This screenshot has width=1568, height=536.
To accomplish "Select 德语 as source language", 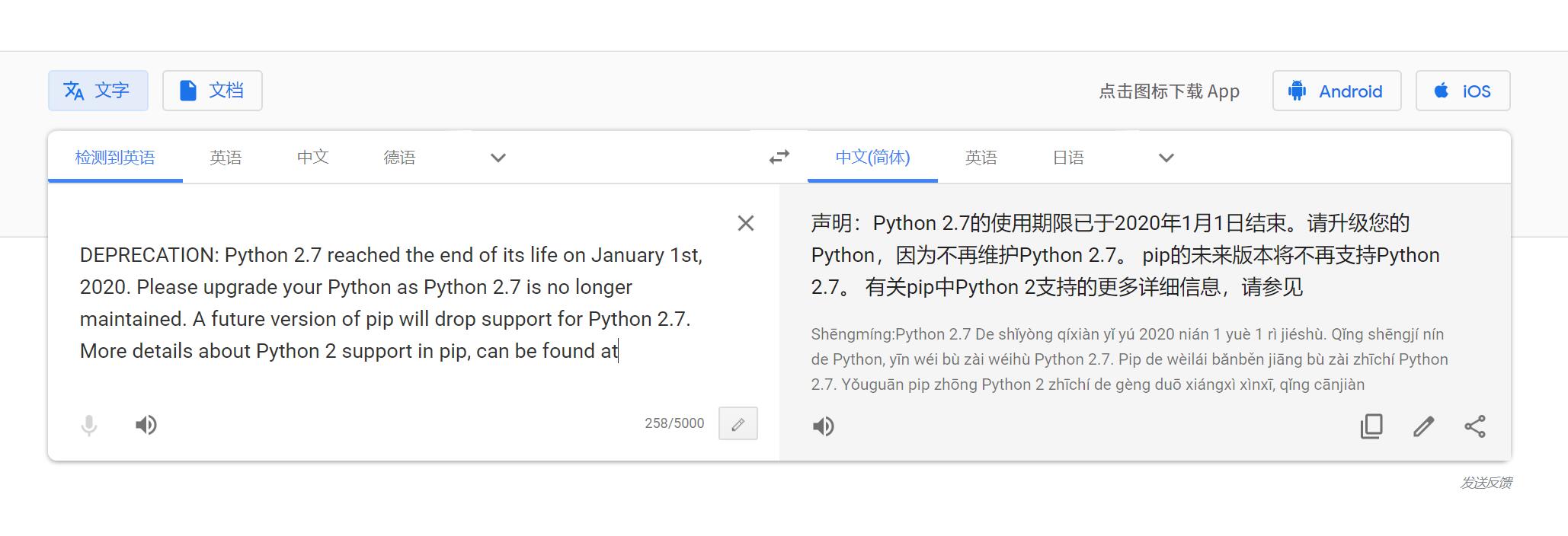I will (x=399, y=158).
